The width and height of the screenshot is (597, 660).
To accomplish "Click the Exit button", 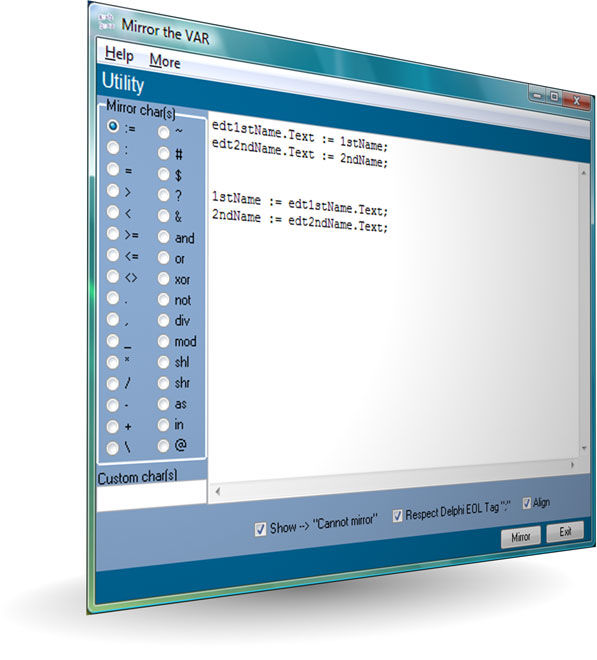I will point(565,532).
